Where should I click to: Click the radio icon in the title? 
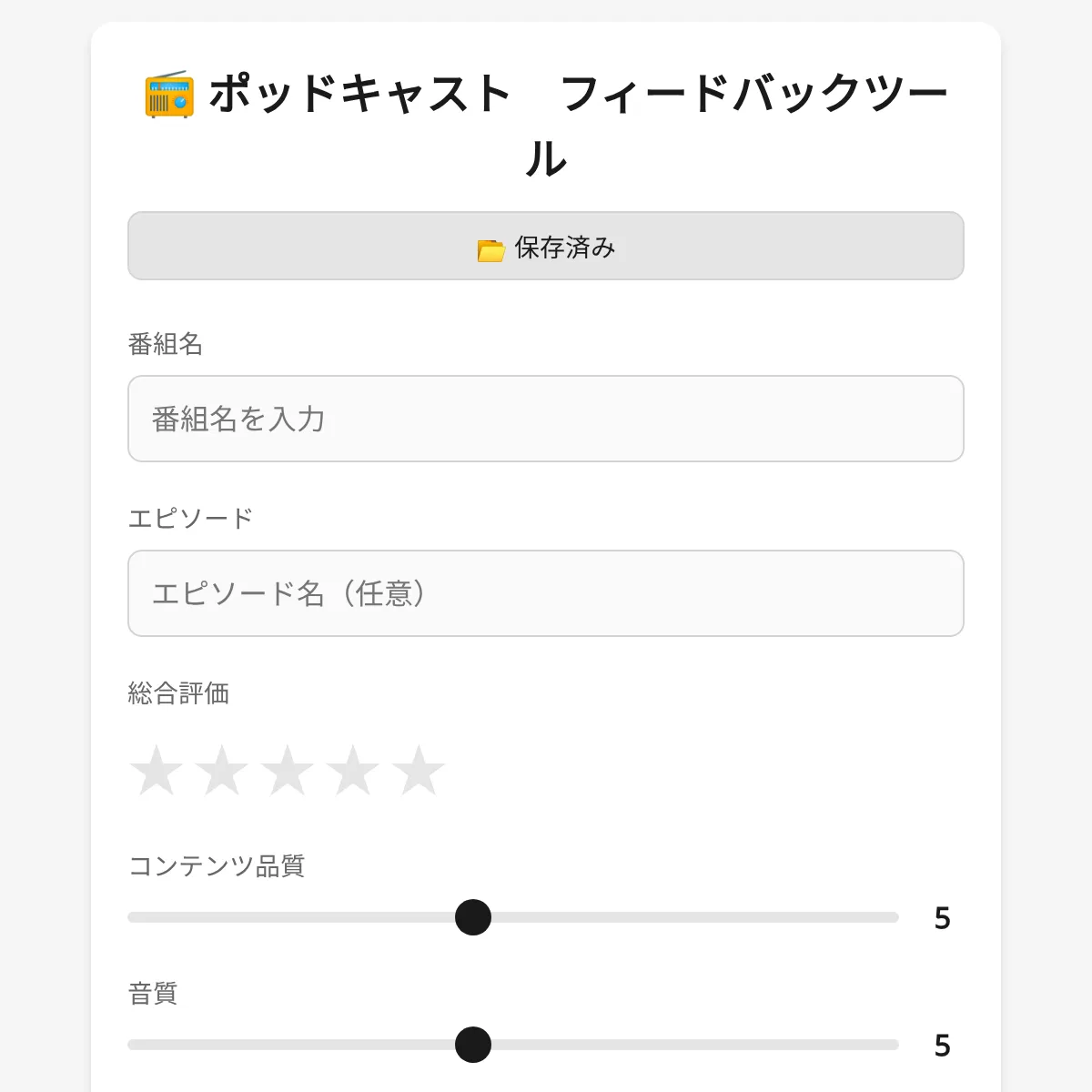[169, 94]
